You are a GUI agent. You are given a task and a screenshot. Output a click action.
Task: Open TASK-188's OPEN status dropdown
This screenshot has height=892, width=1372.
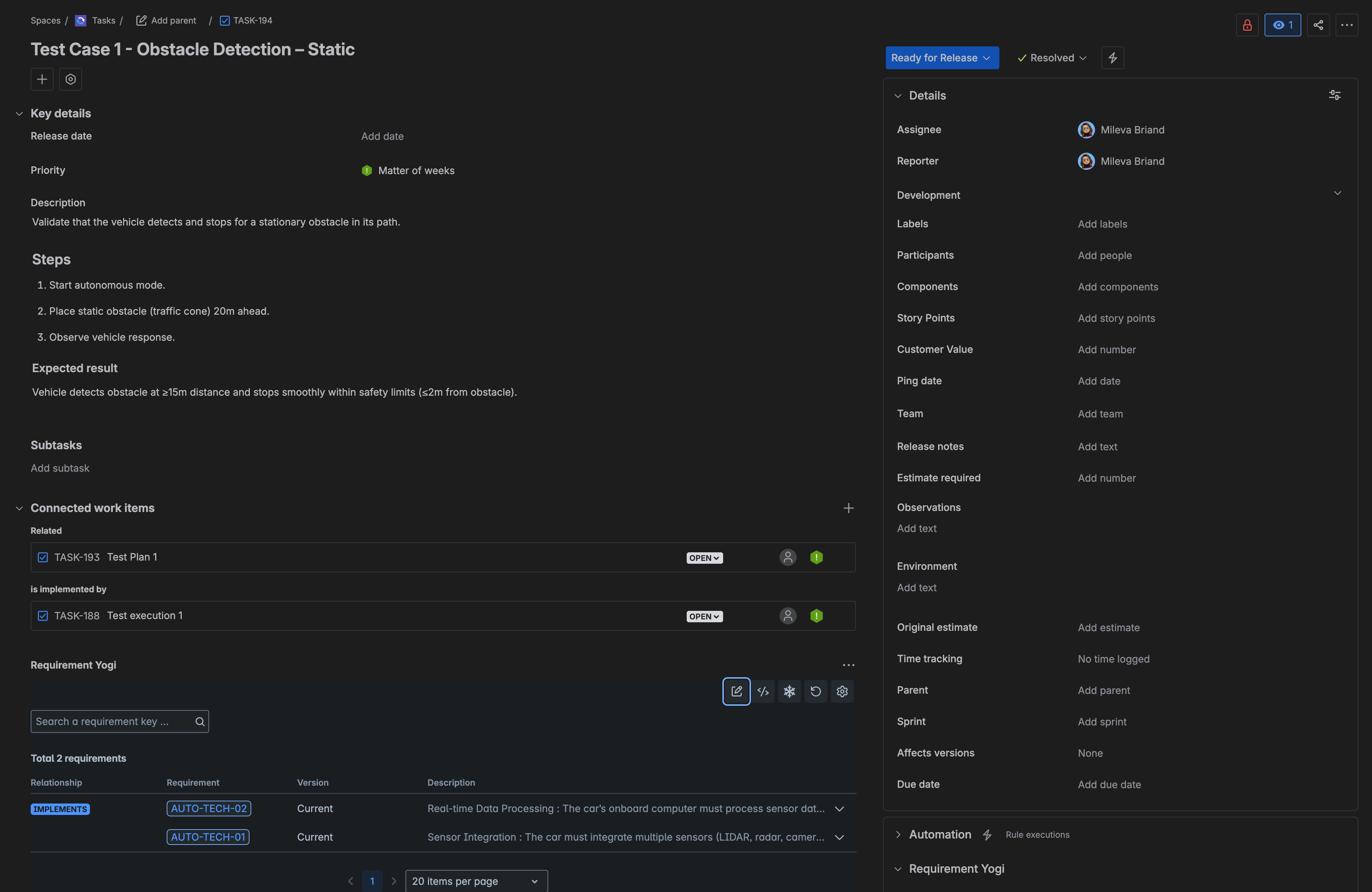coord(704,616)
